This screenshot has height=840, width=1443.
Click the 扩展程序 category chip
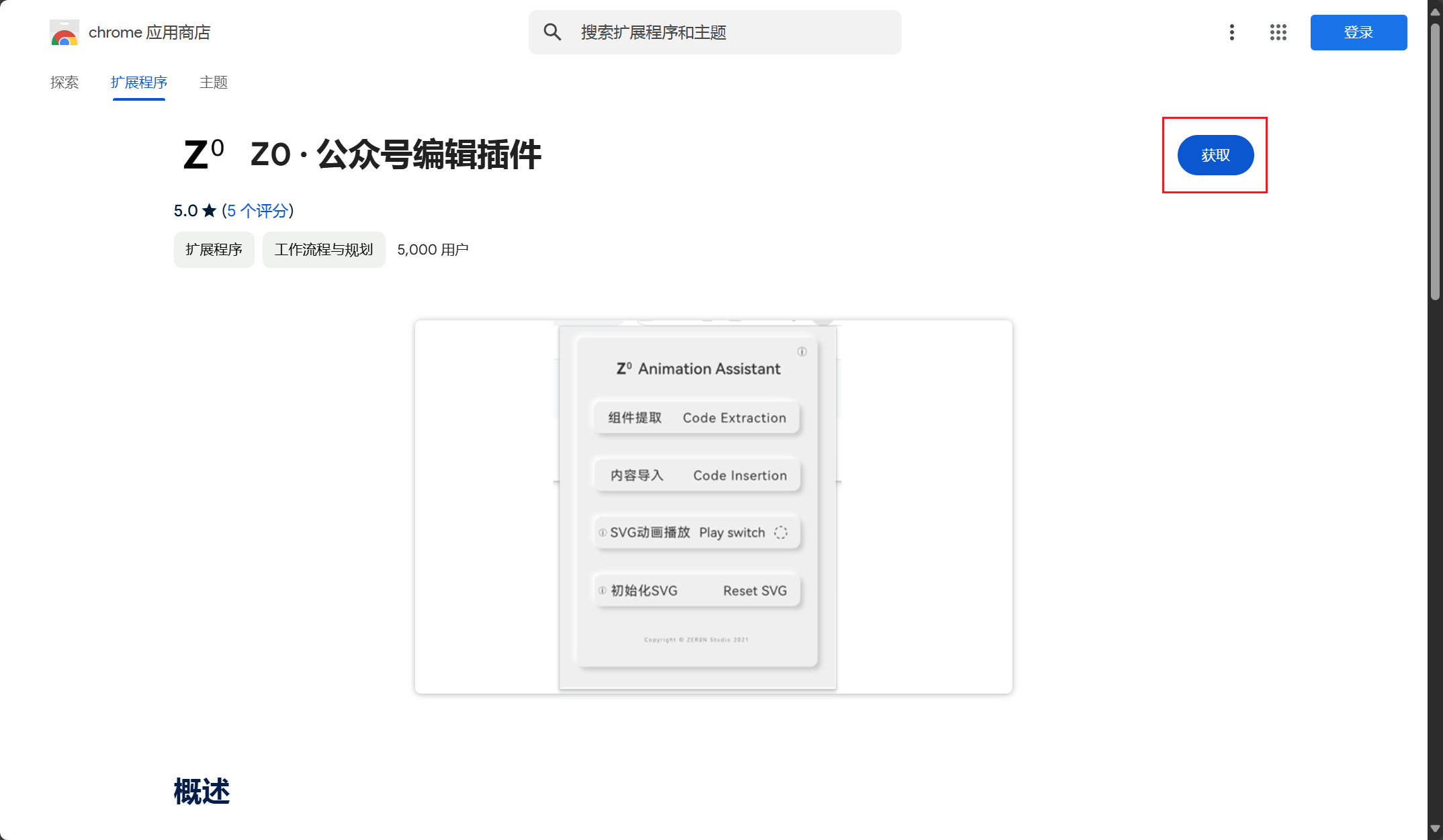(214, 250)
